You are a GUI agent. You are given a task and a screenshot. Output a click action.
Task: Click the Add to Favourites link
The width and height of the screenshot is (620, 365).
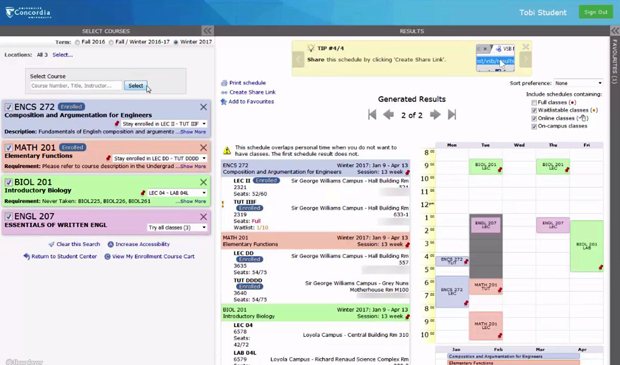pos(251,102)
